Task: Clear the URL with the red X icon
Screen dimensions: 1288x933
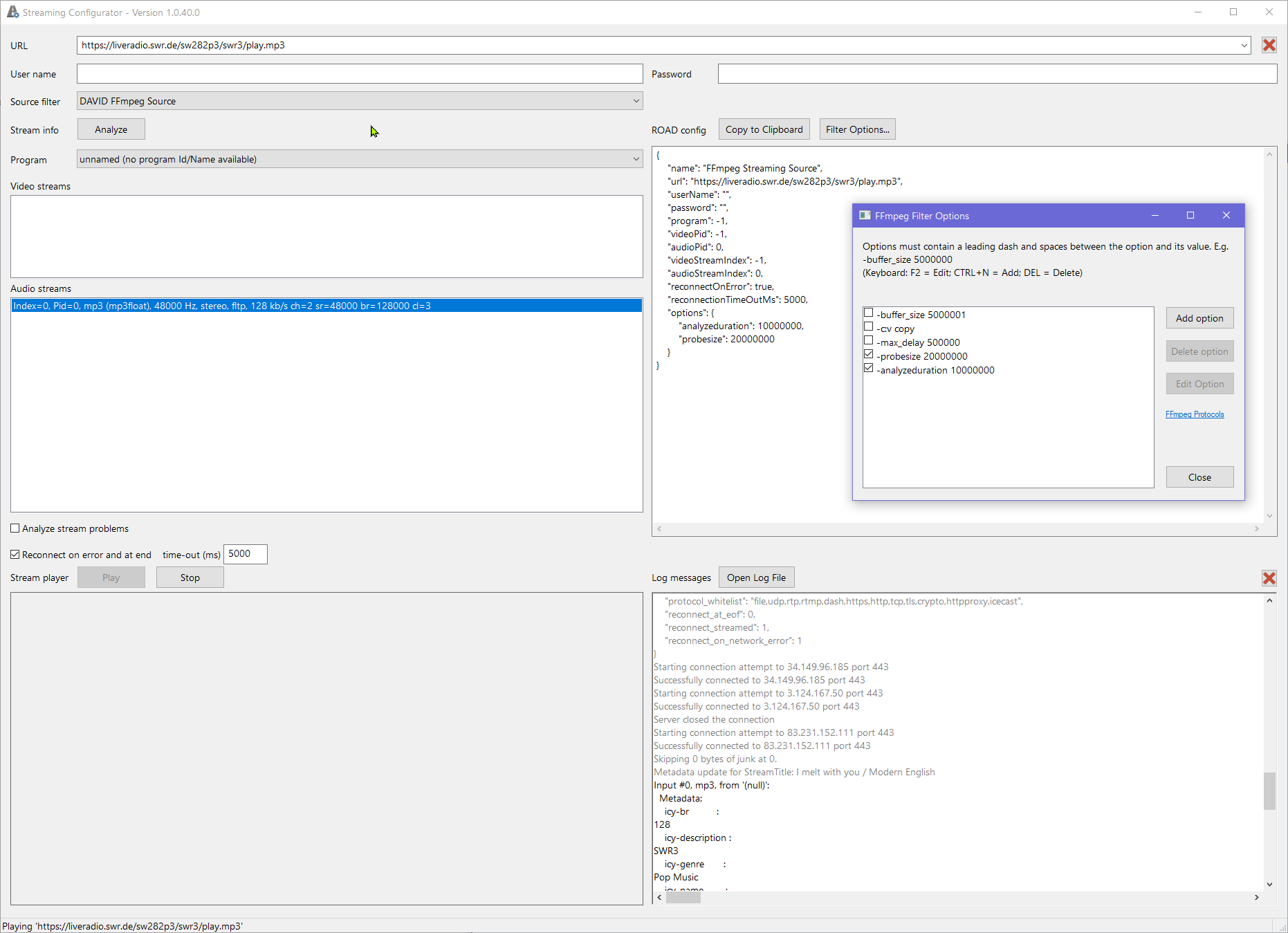Action: click(x=1269, y=46)
